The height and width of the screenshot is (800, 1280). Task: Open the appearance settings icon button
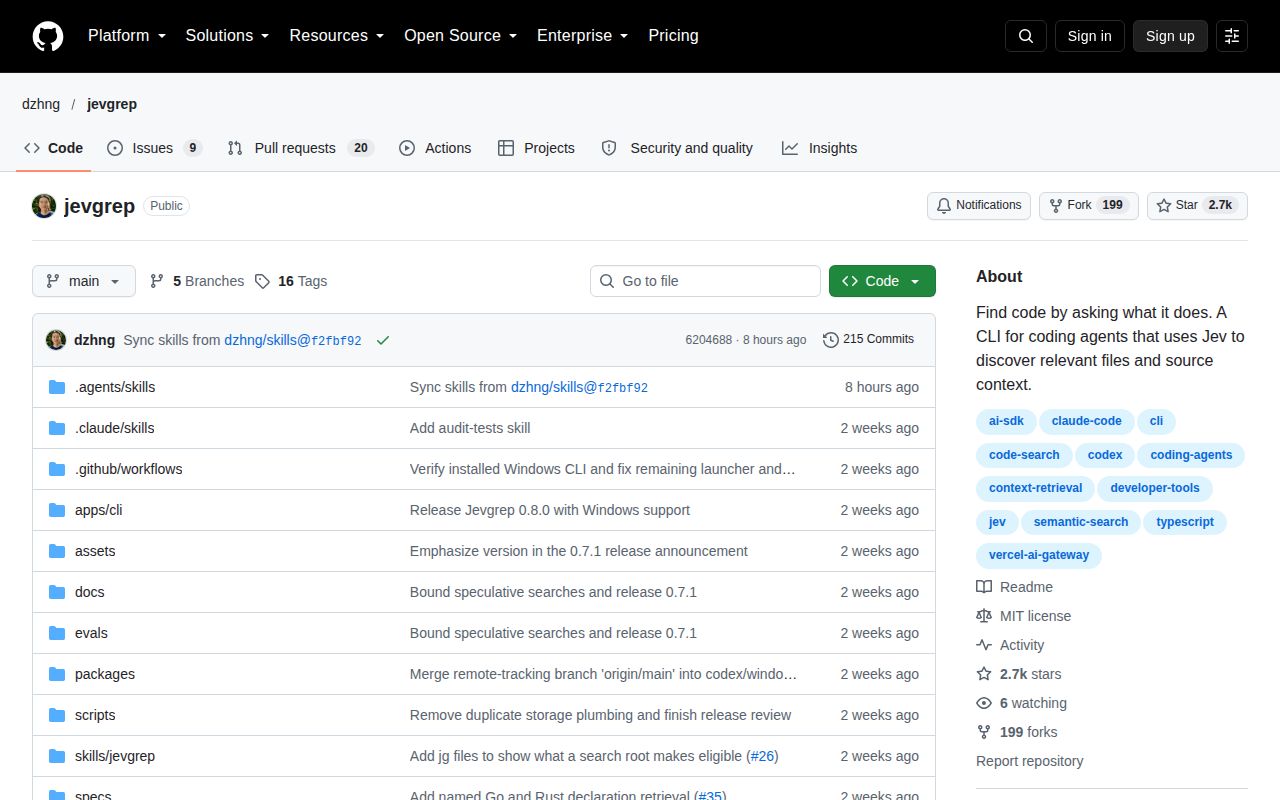coord(1232,36)
